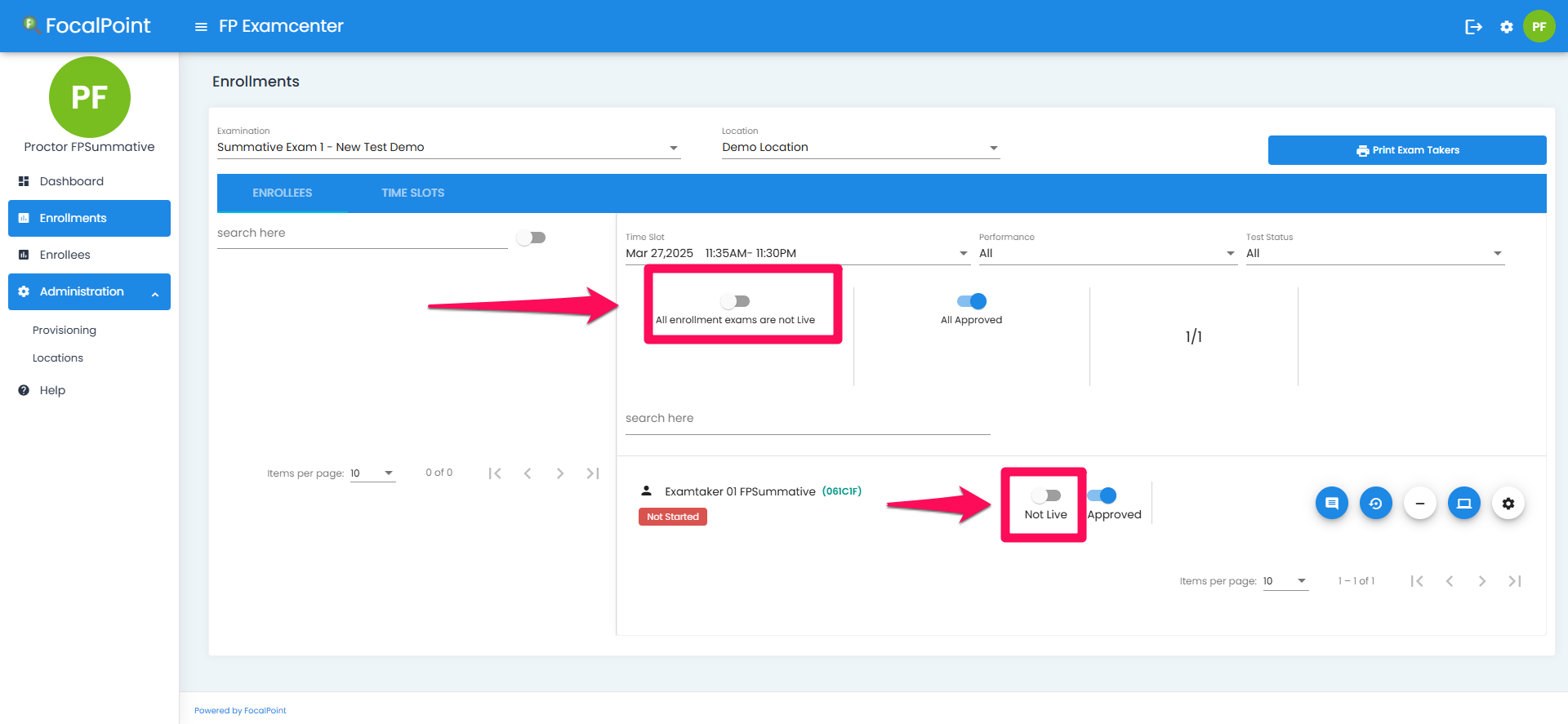Click the Powered by FocalPoint link
Image resolution: width=1568 pixels, height=724 pixels.
(240, 711)
